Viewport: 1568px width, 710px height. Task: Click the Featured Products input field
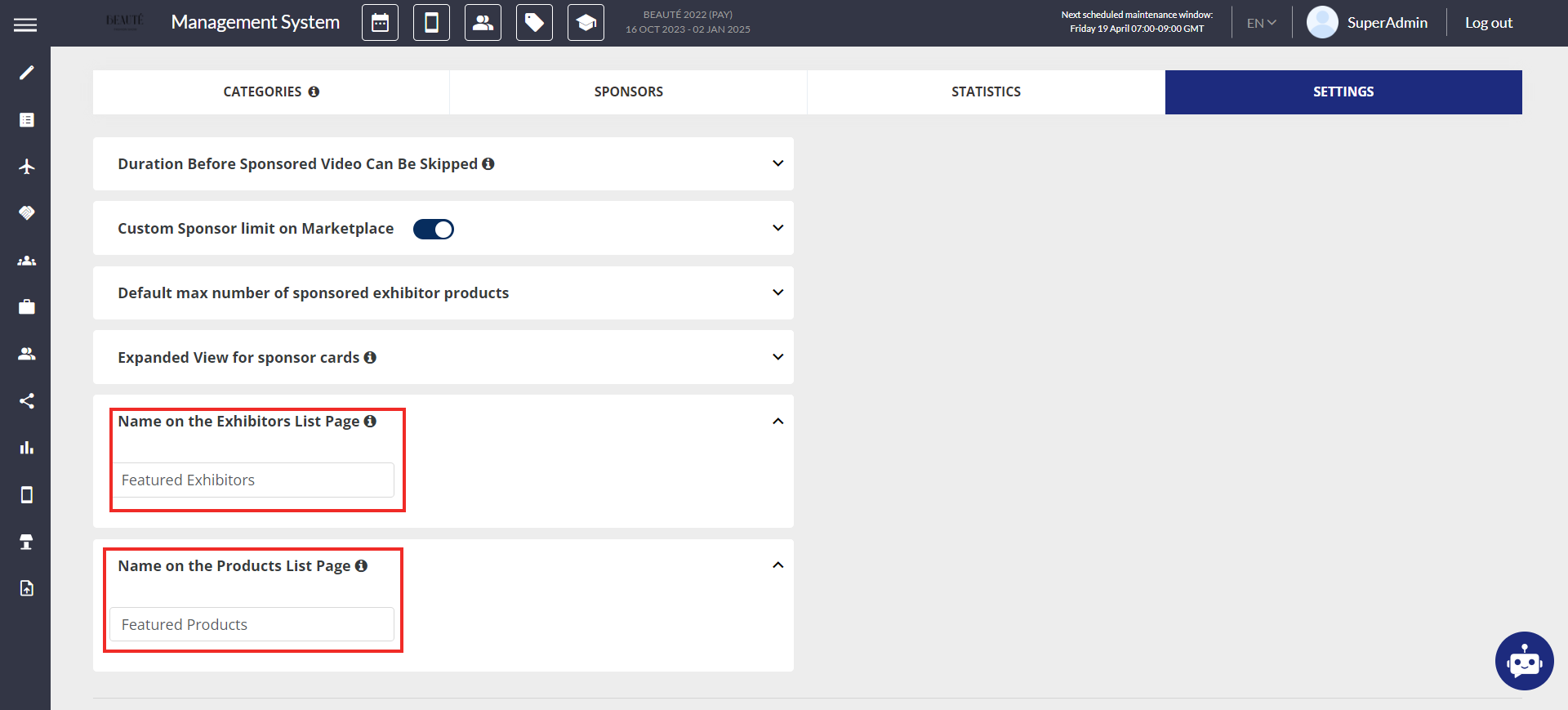tap(252, 624)
